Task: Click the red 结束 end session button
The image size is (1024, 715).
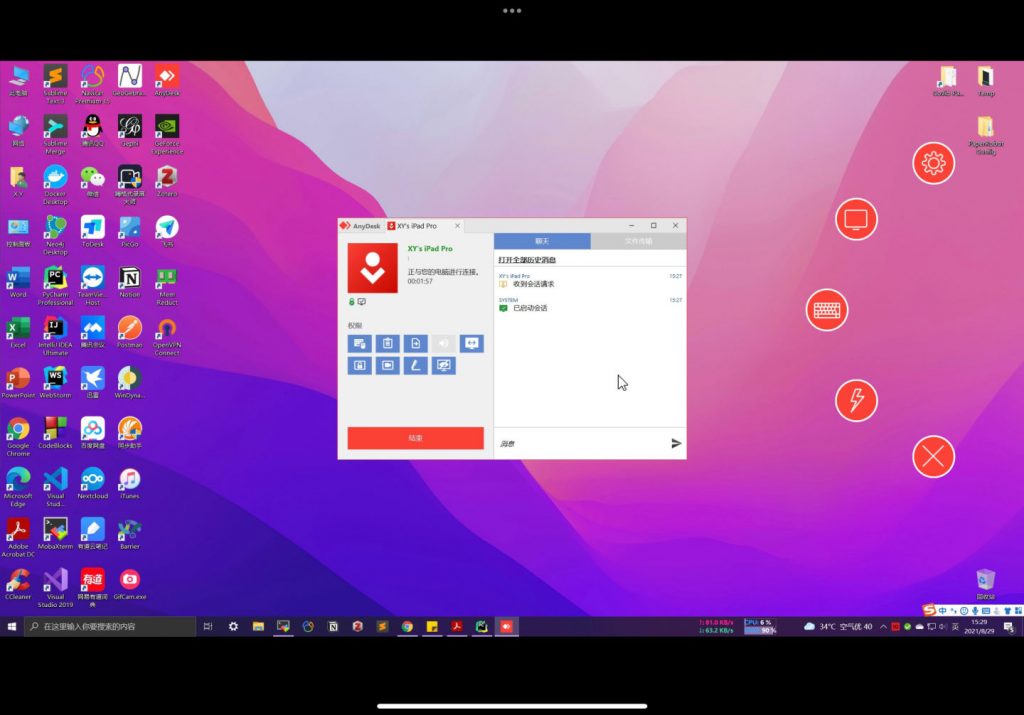Action: click(414, 439)
